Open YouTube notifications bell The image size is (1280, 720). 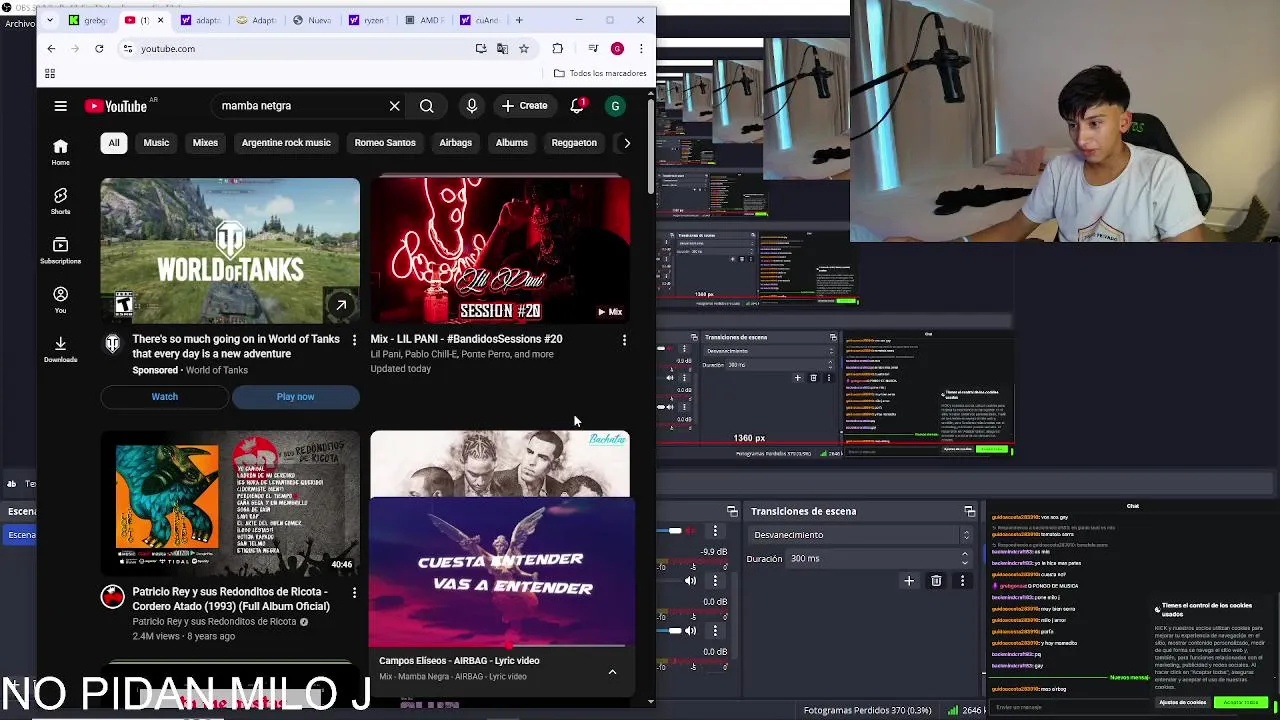pos(577,105)
